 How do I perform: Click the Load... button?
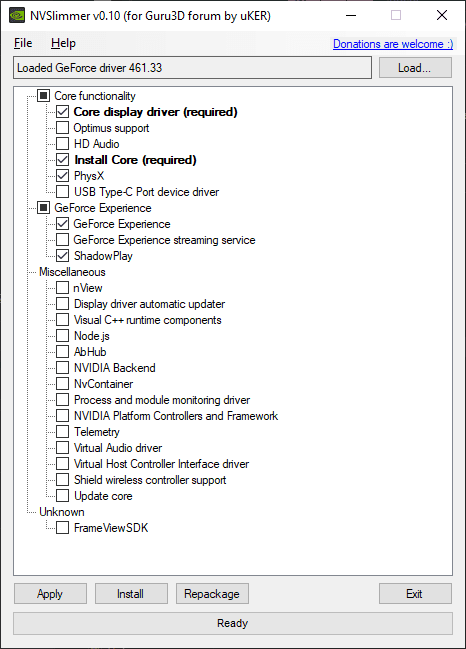click(x=415, y=68)
